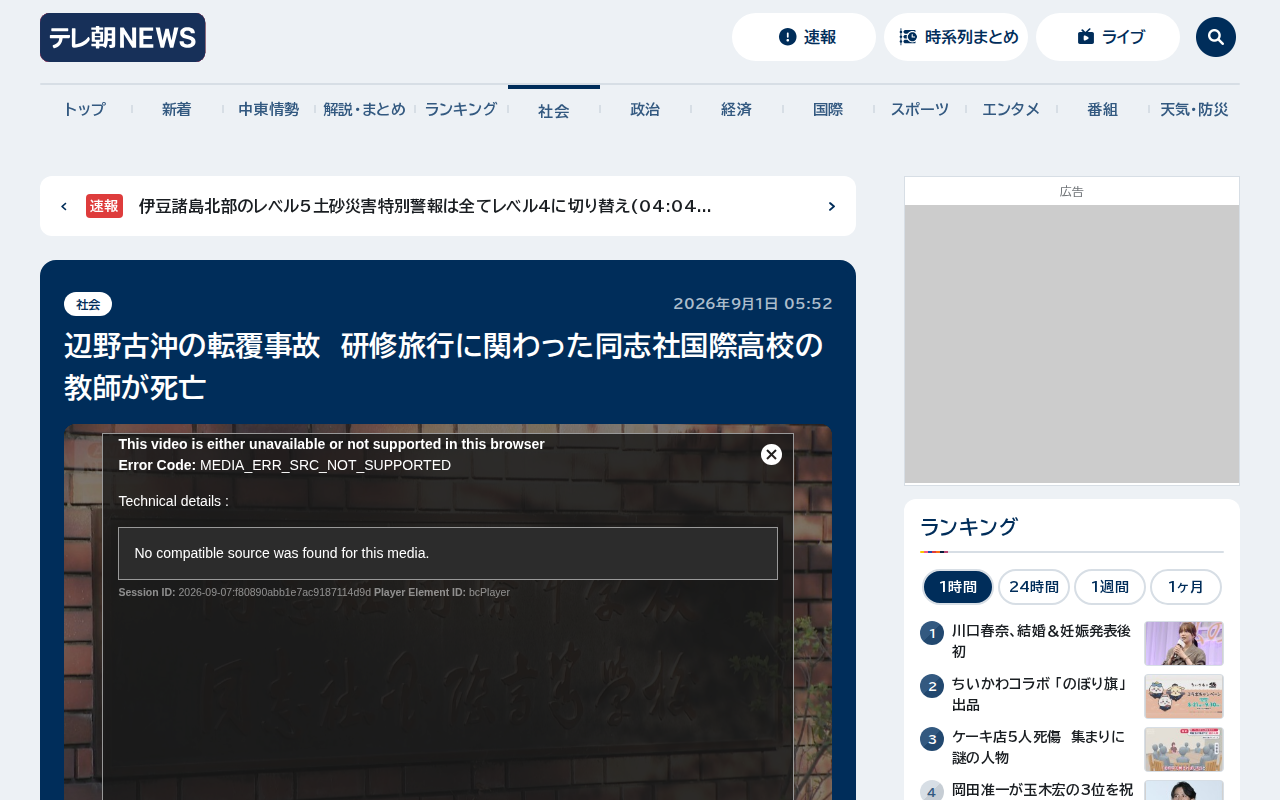
Task: Switch to the 政治 tab
Action: click(645, 109)
